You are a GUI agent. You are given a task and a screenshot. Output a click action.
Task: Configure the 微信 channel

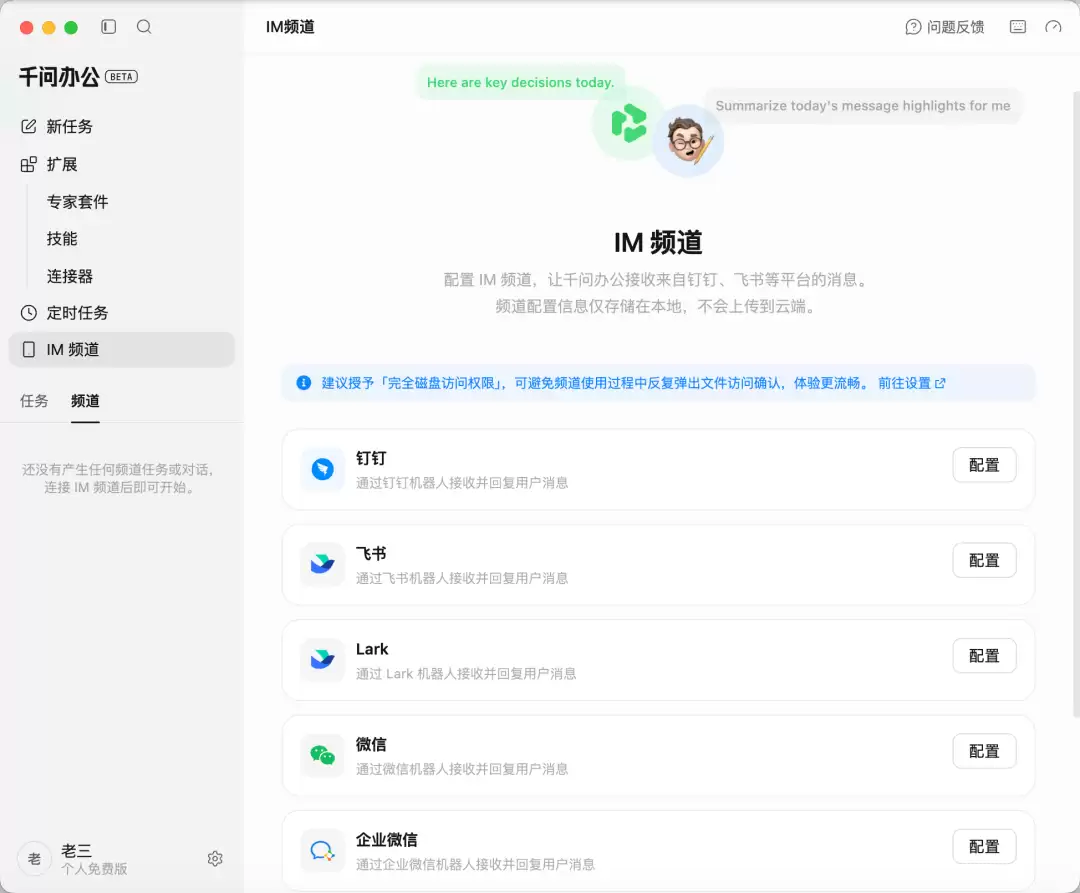point(984,751)
